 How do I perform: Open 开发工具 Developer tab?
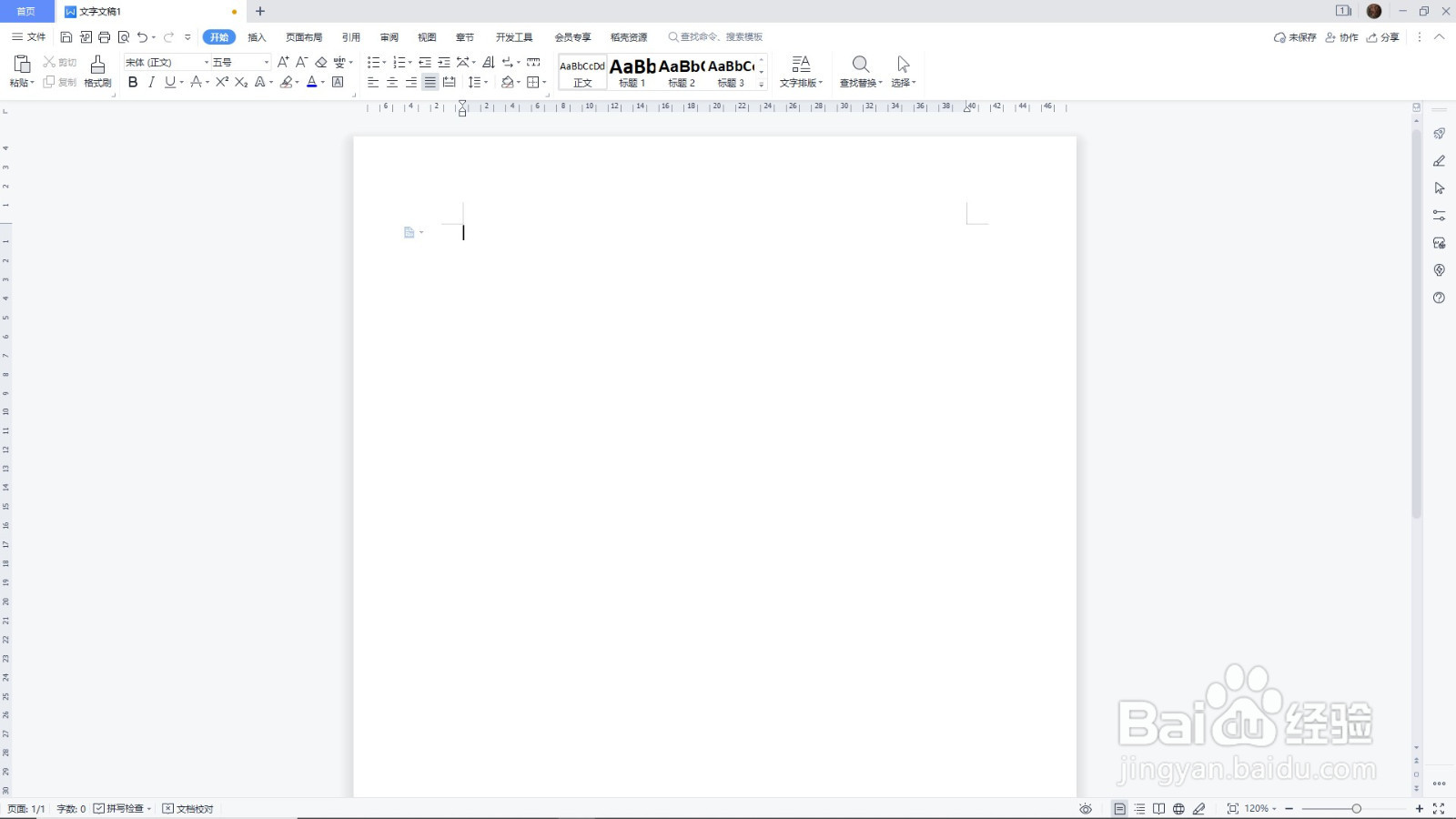[x=514, y=37]
